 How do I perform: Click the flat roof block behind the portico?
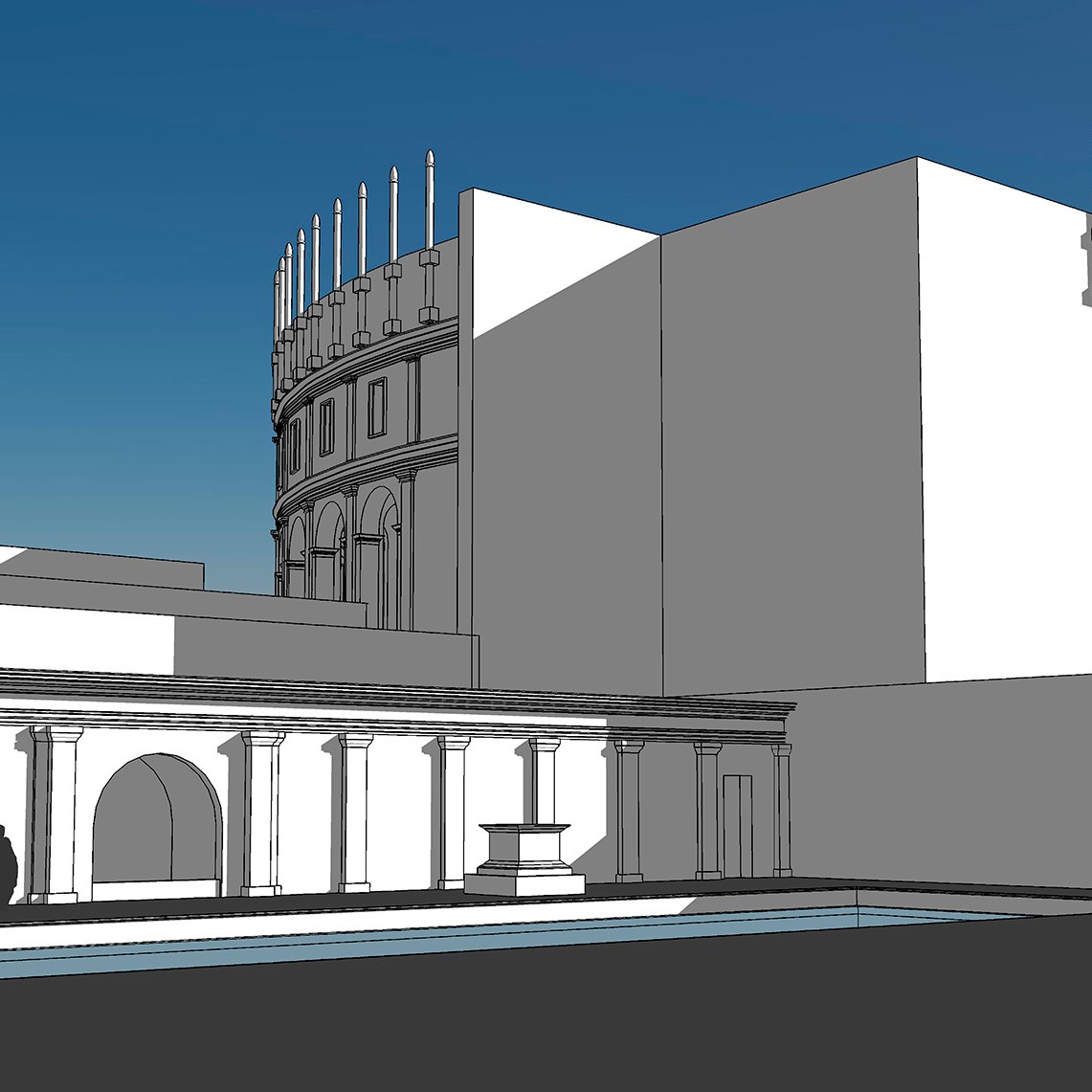point(316,643)
